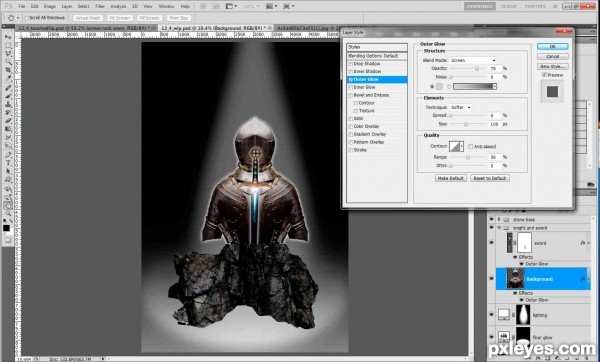
Task: Enable the Color Overlay checkbox
Action: [351, 126]
